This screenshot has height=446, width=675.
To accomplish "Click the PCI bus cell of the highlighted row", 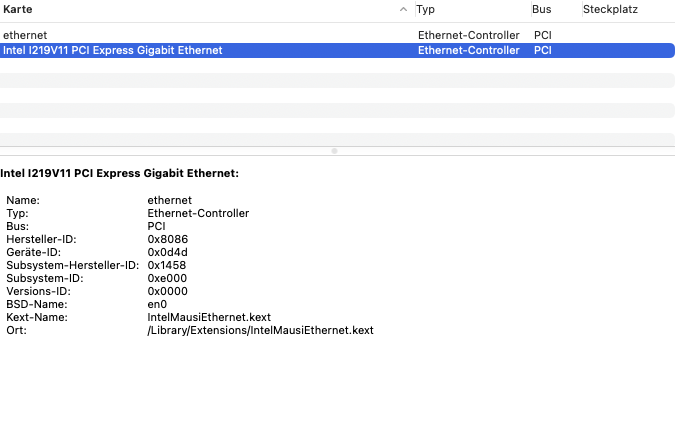I will click(543, 50).
